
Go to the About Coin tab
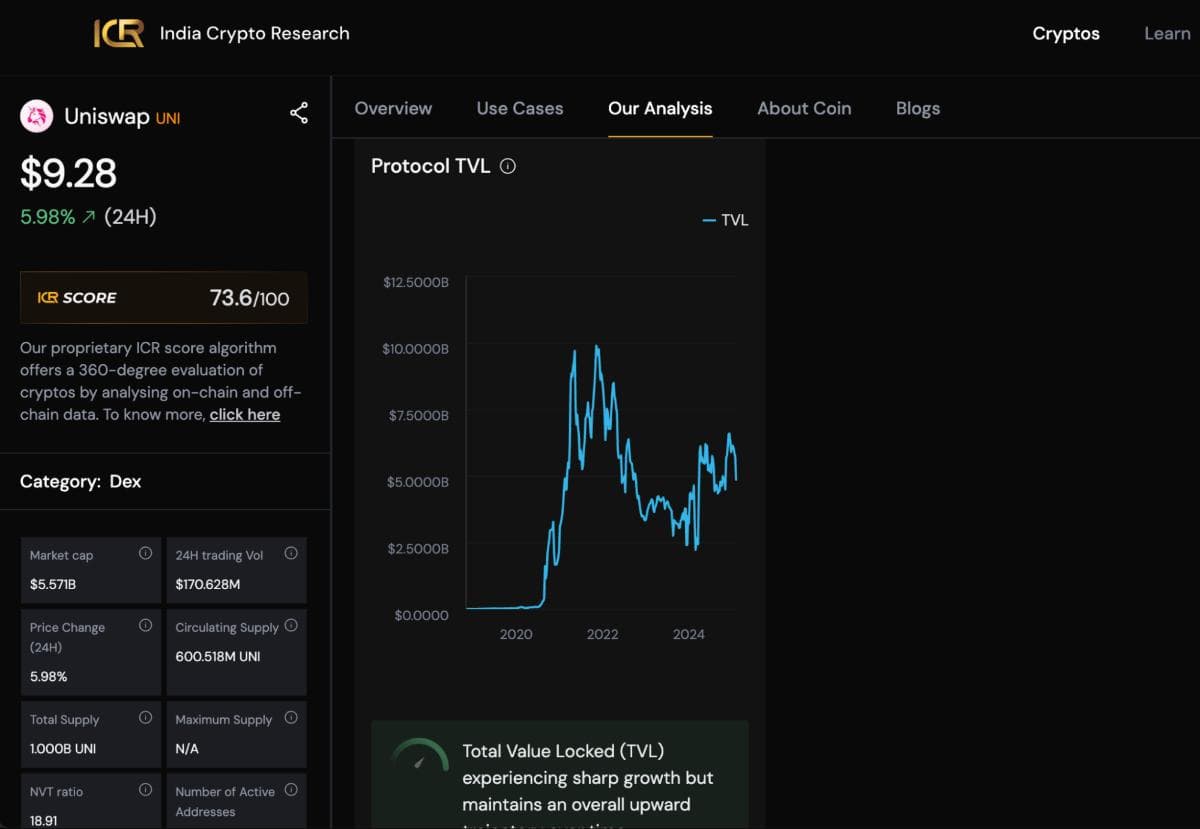tap(804, 108)
